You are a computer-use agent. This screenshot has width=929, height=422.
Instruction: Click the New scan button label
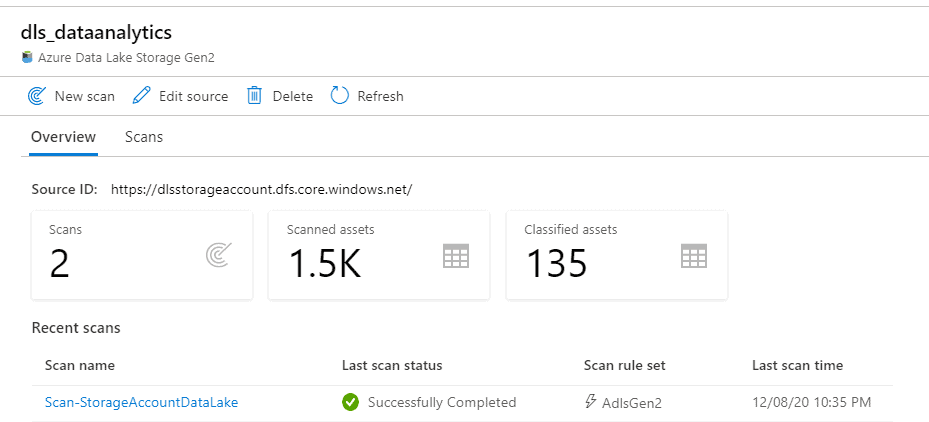pos(85,96)
